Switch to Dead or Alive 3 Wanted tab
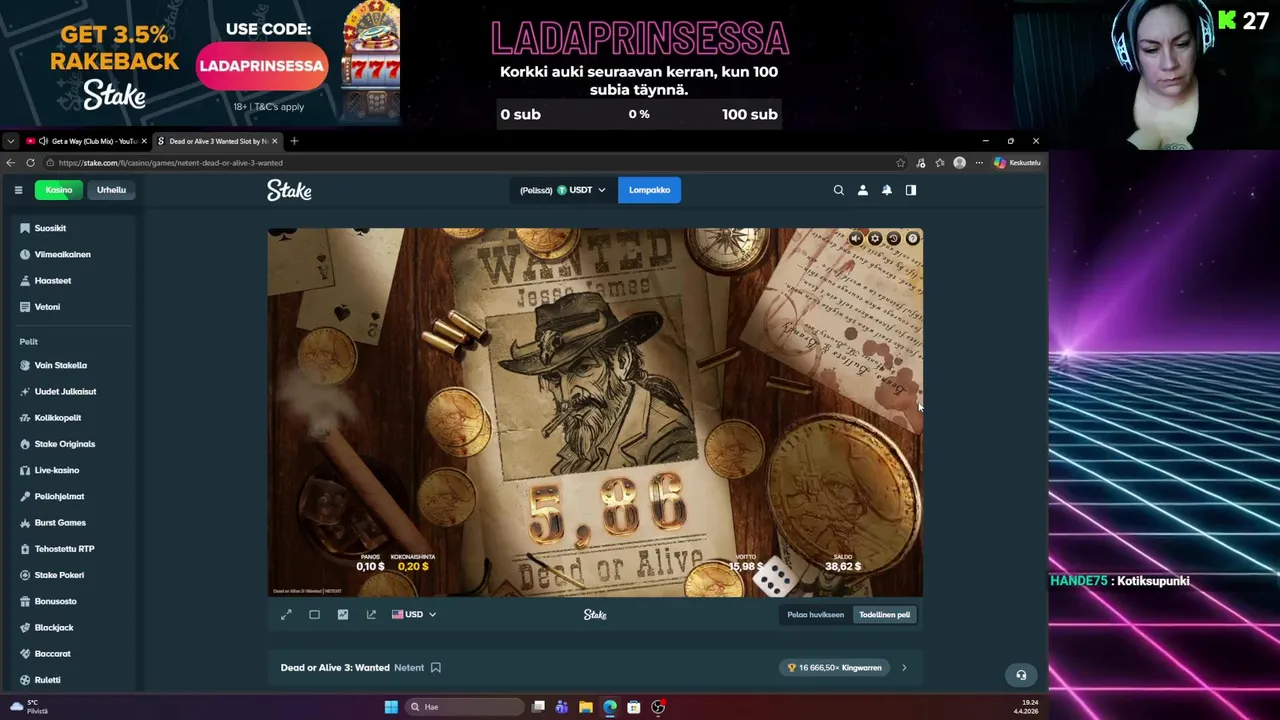 coord(218,141)
